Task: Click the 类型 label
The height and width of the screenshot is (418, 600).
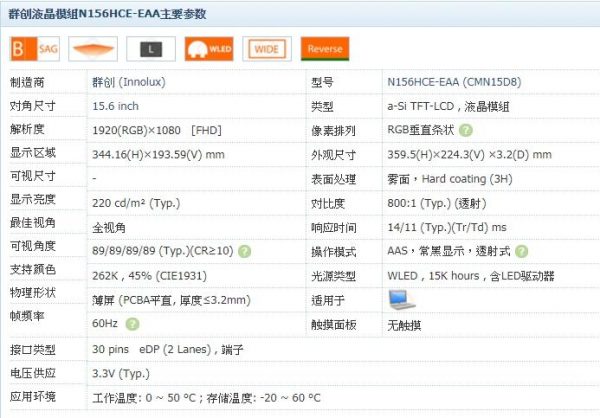Action: 322,106
